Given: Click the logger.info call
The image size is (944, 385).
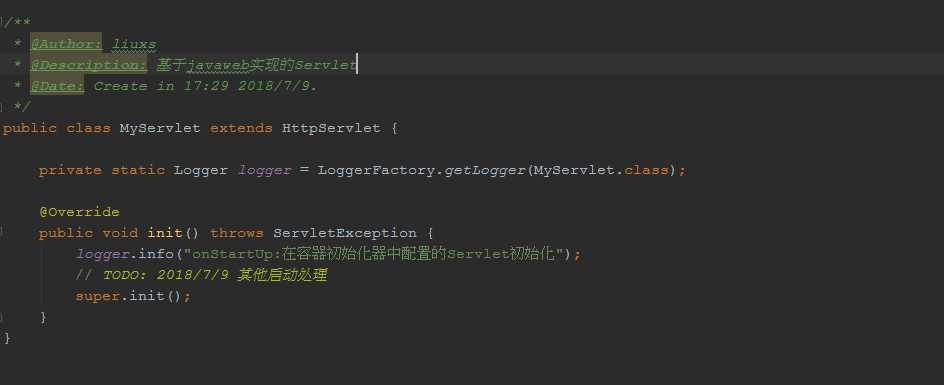Looking at the screenshot, I should click(125, 254).
